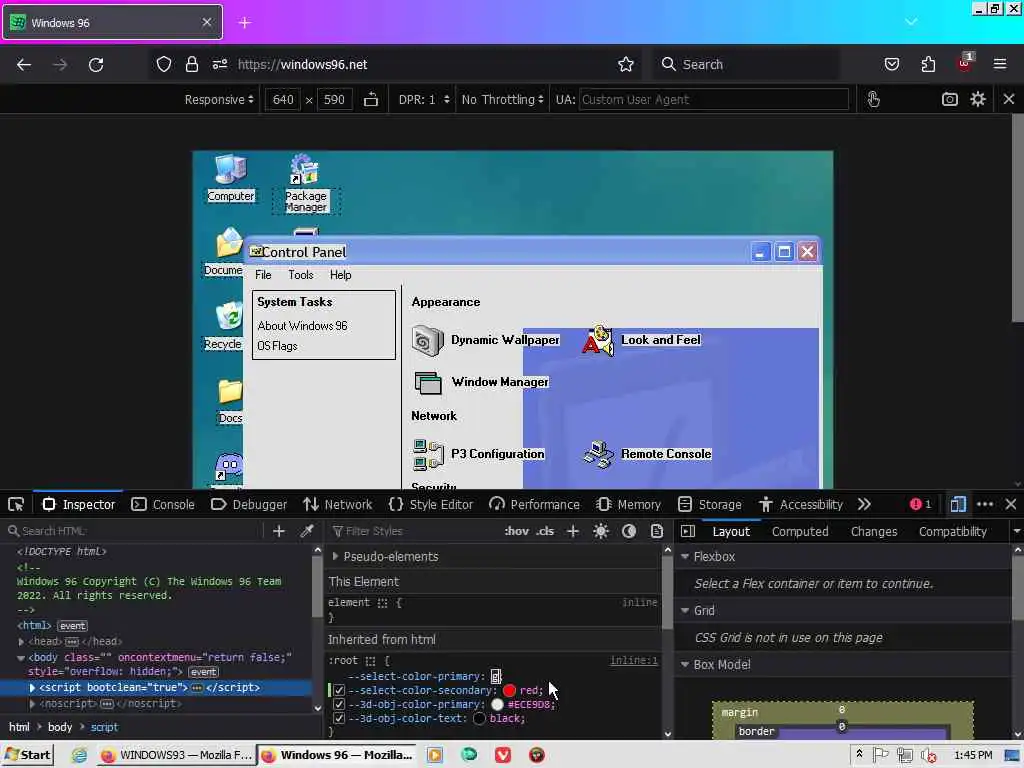Toggle light color scheme simulation sun icon
The height and width of the screenshot is (768, 1024).
[601, 531]
